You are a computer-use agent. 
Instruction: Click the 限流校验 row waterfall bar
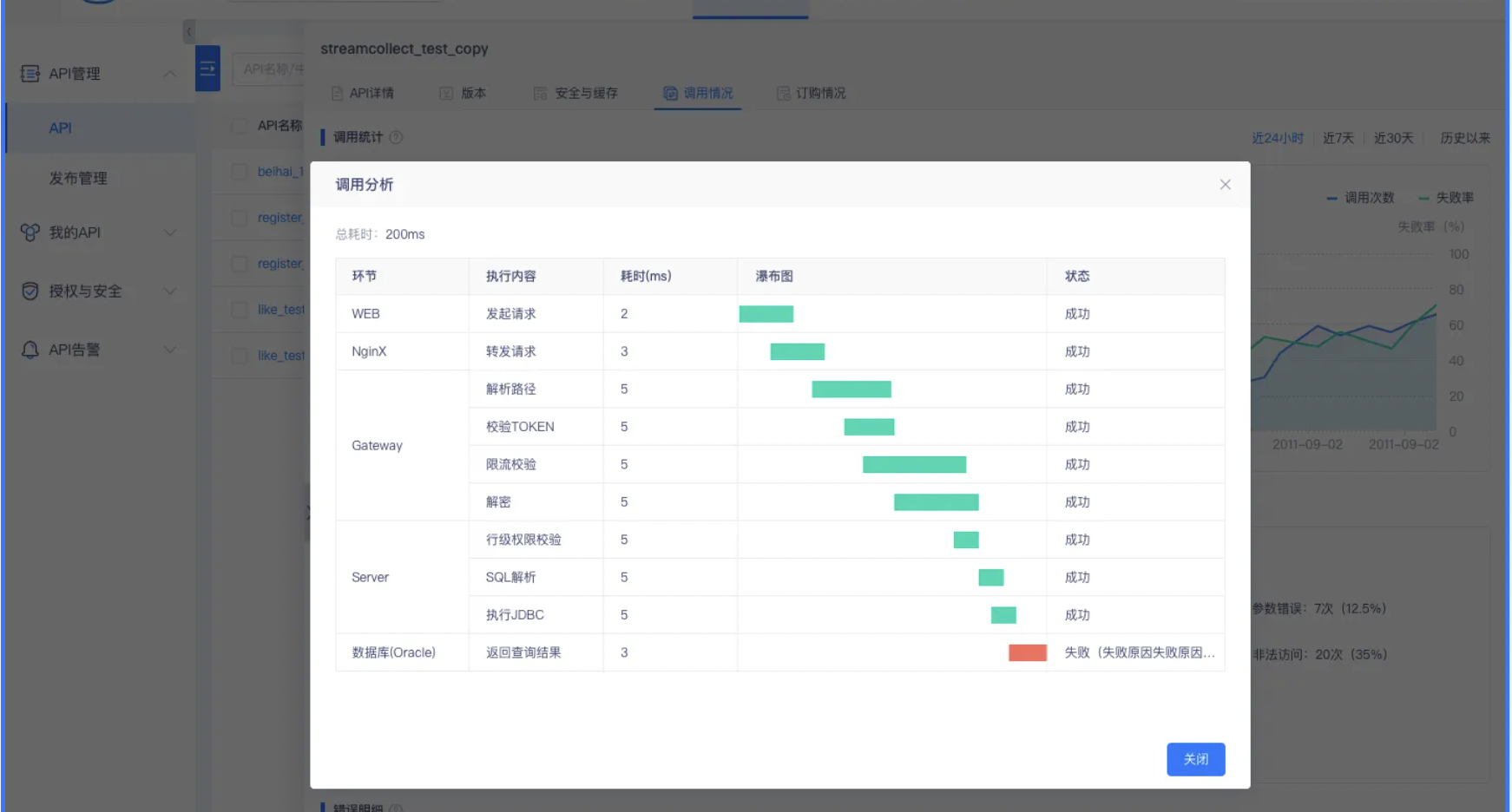tap(914, 464)
